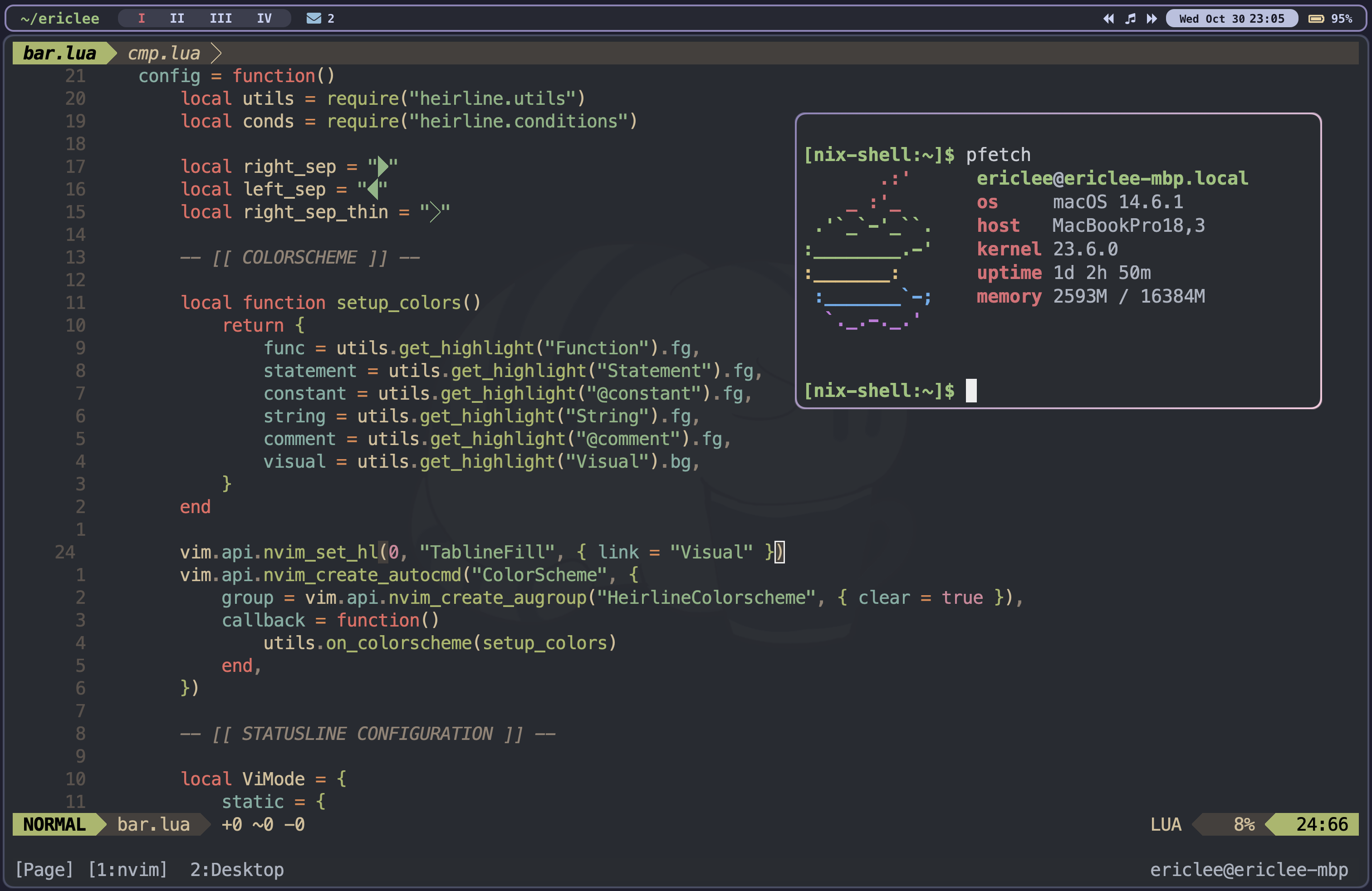
Task: Switch to workspace I in top bar
Action: tap(141, 19)
